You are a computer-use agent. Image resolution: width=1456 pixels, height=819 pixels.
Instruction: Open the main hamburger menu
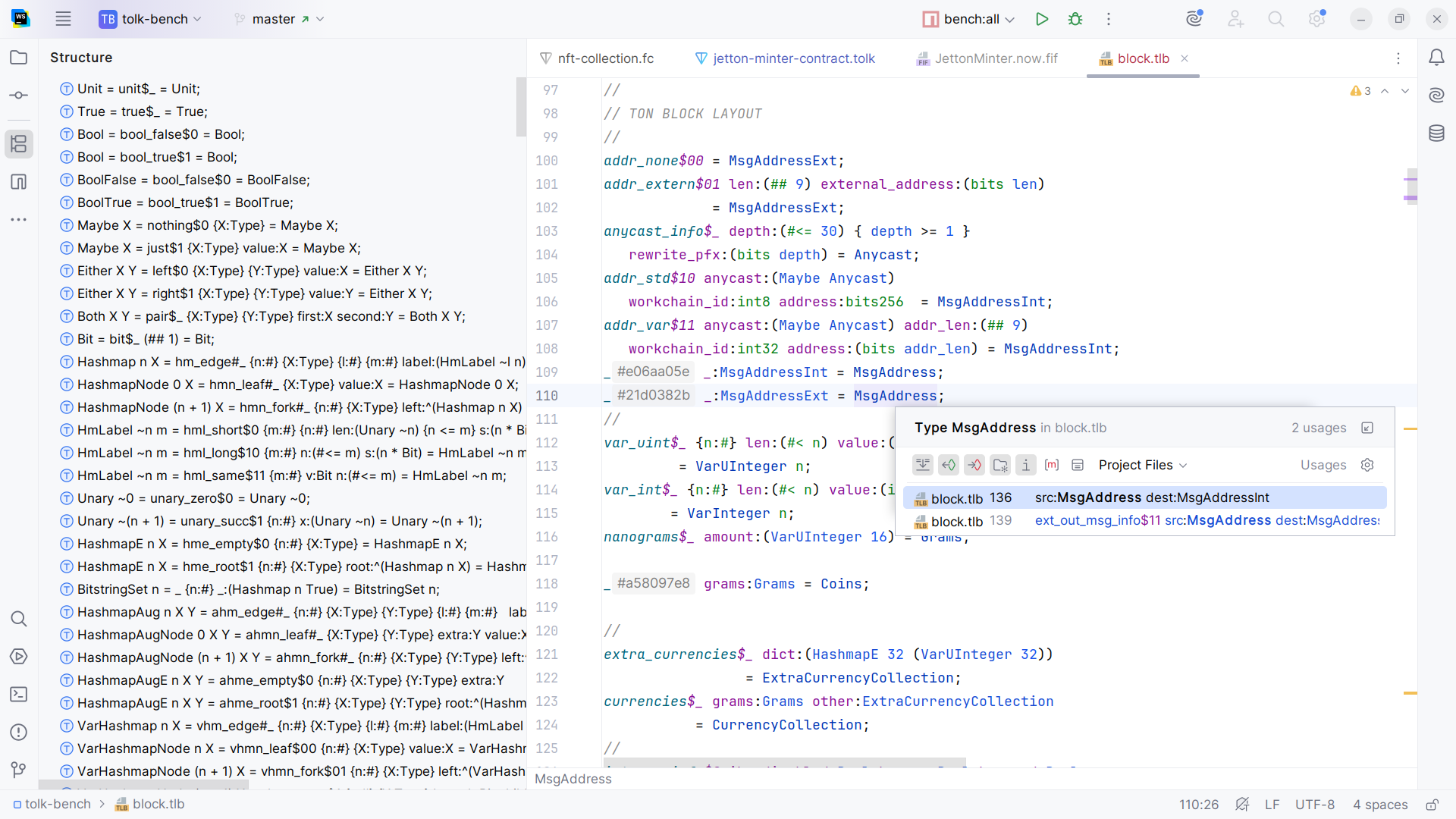tap(63, 19)
